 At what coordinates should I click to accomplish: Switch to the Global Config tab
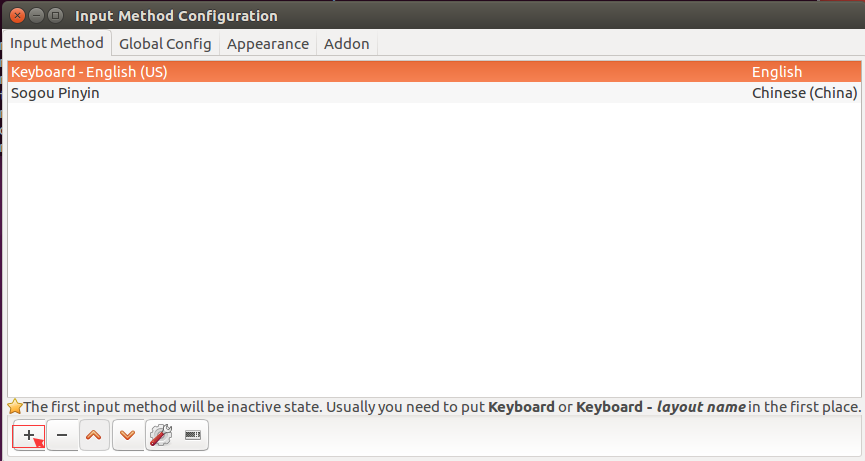165,44
